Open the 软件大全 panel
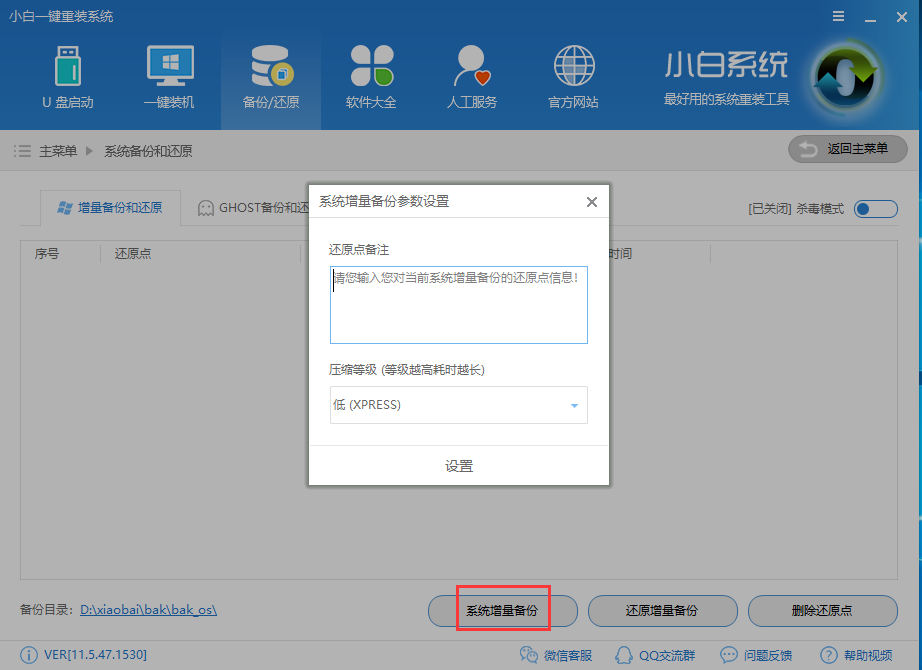The image size is (922, 670). [371, 77]
